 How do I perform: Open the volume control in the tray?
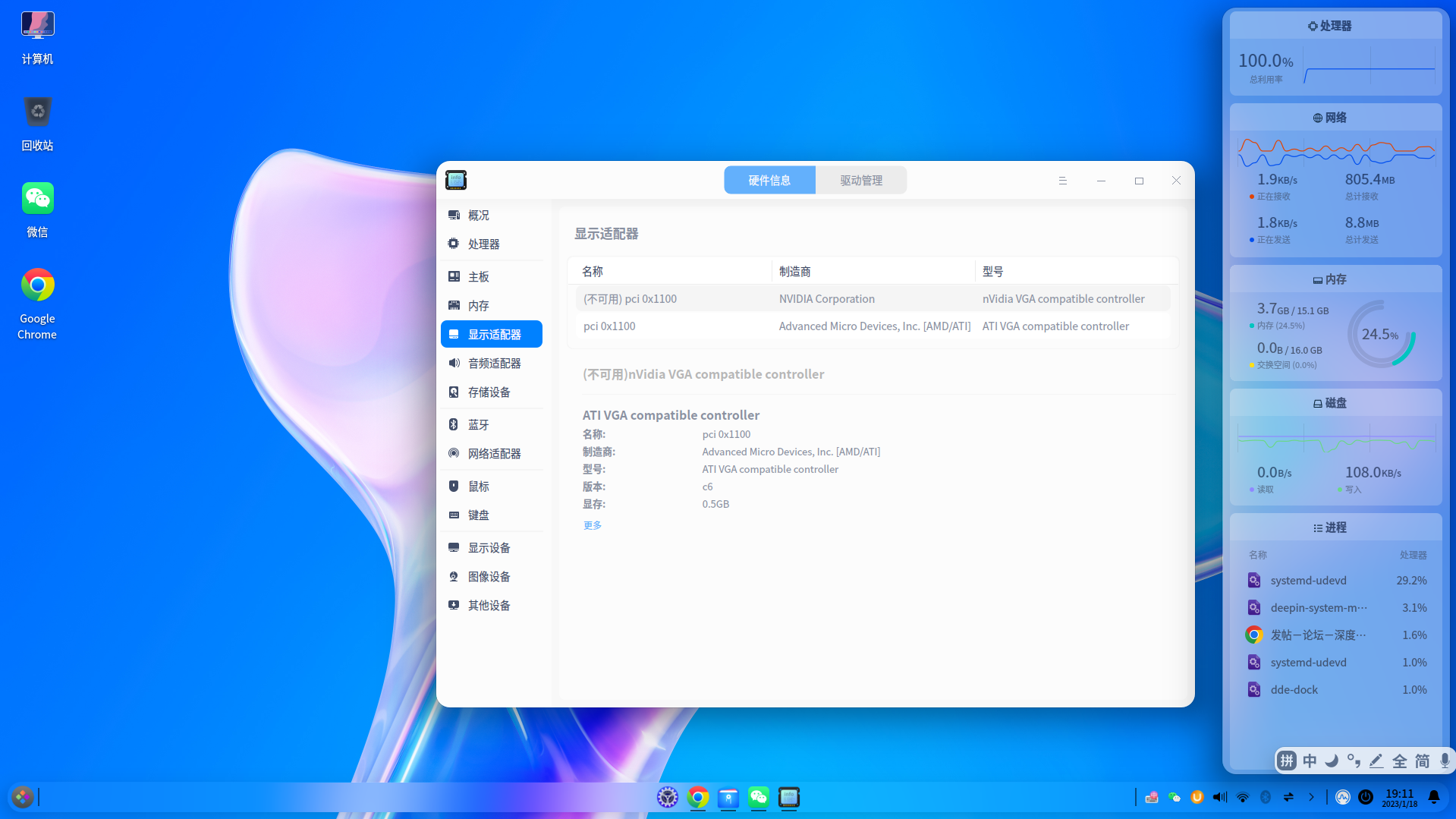1220,797
